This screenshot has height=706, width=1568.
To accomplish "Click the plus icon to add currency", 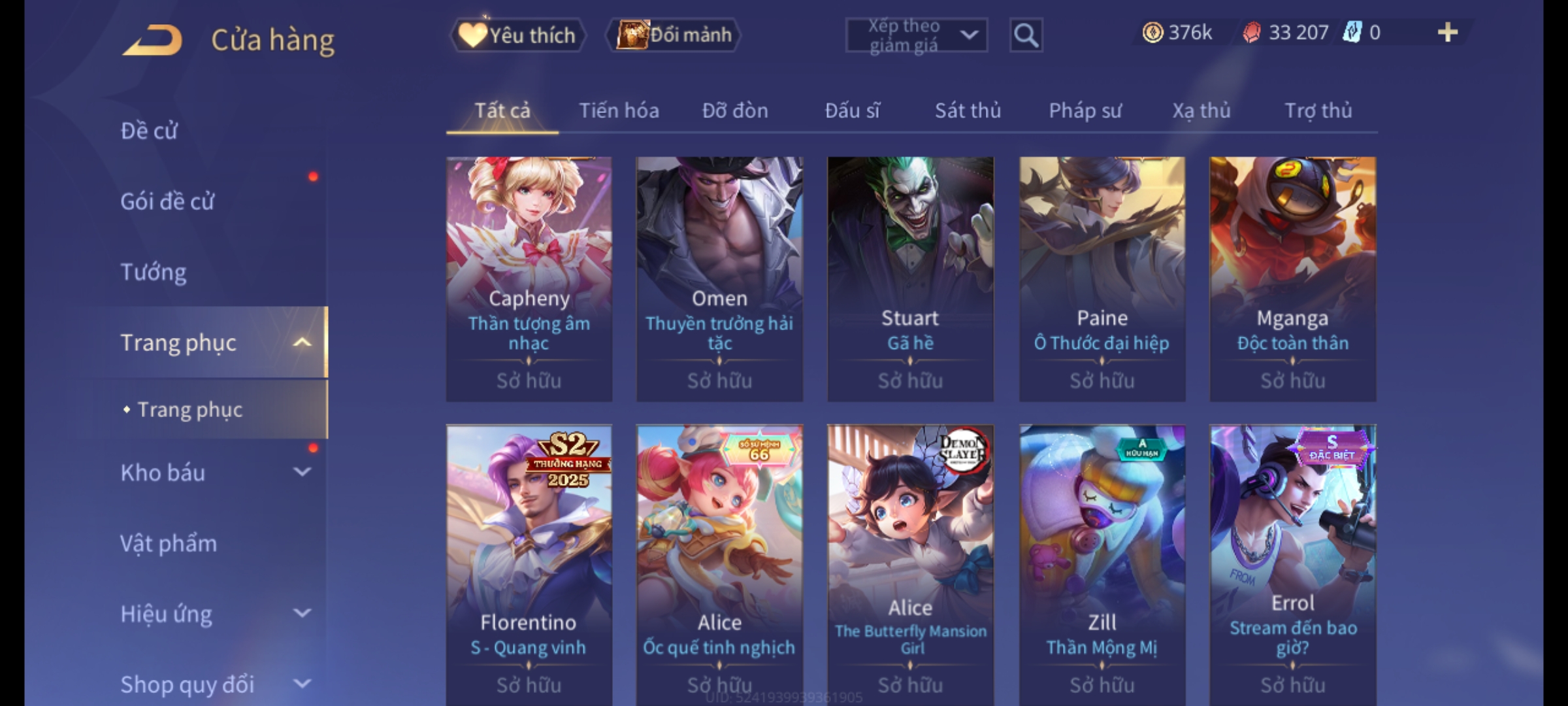I will click(1448, 33).
